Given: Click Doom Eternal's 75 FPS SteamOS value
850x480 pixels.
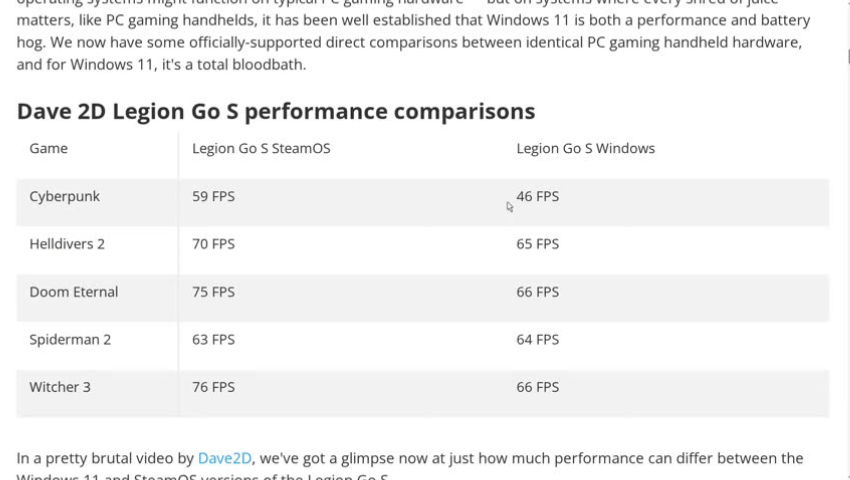Looking at the screenshot, I should (x=213, y=292).
